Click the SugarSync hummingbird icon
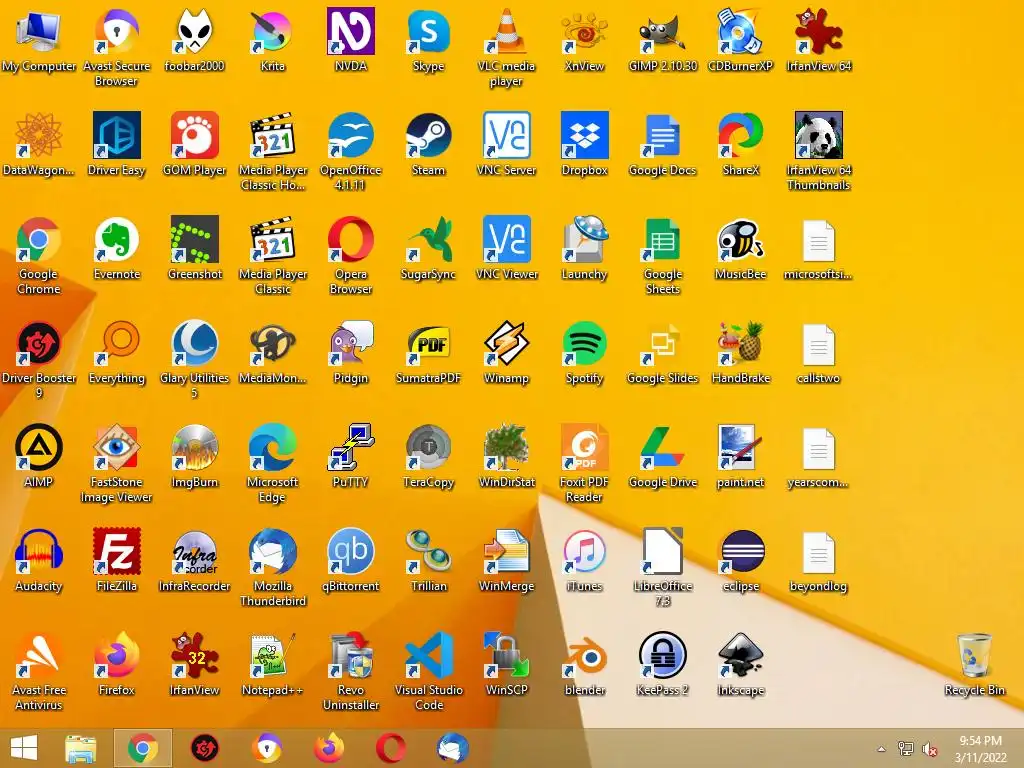Screen dimensions: 1024x768 (428, 248)
